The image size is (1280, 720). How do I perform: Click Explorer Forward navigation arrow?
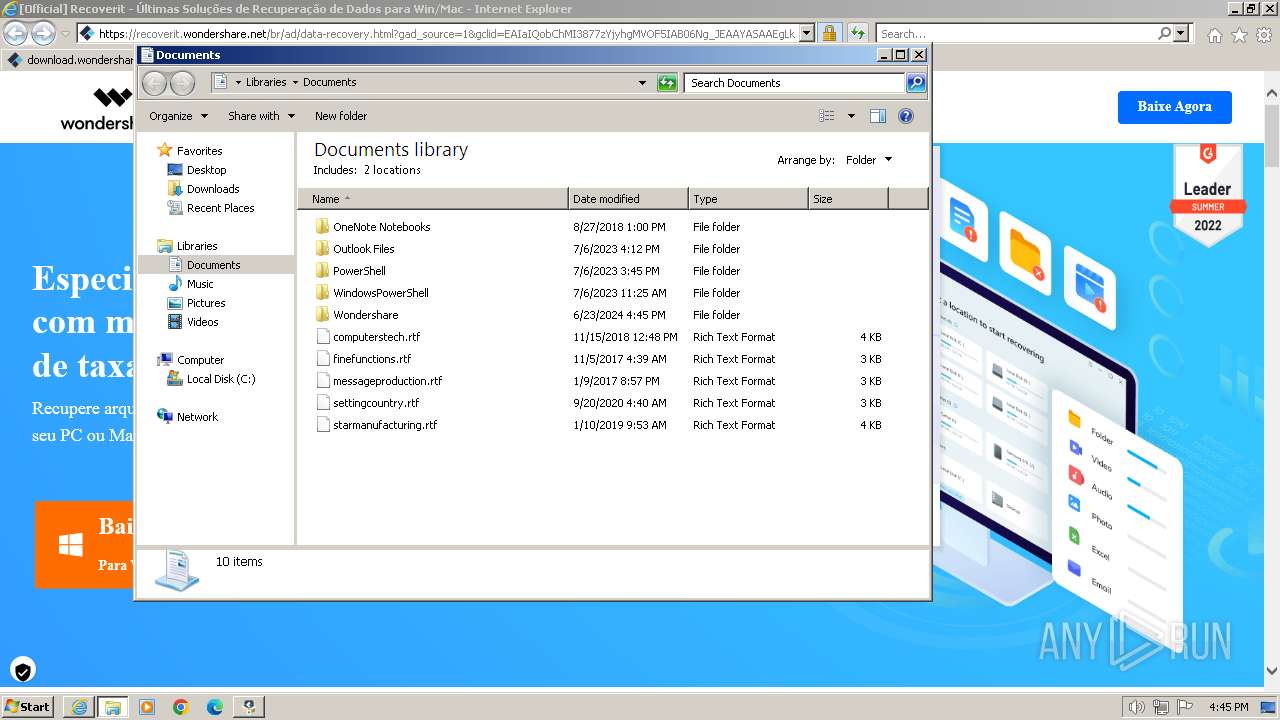(182, 83)
